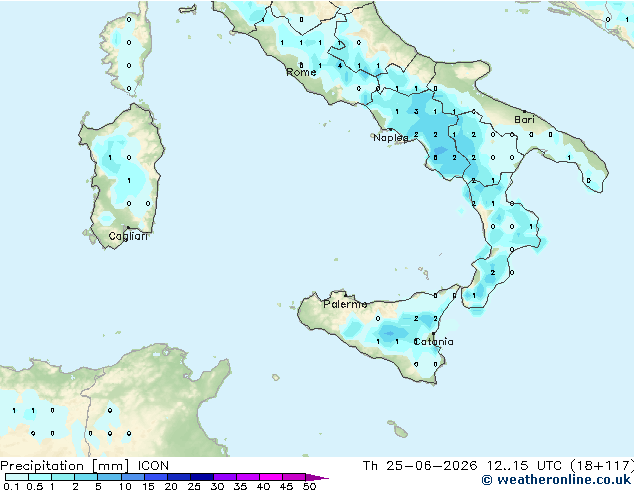Select the Catania city label
This screenshot has height=490, width=634.
434,342
